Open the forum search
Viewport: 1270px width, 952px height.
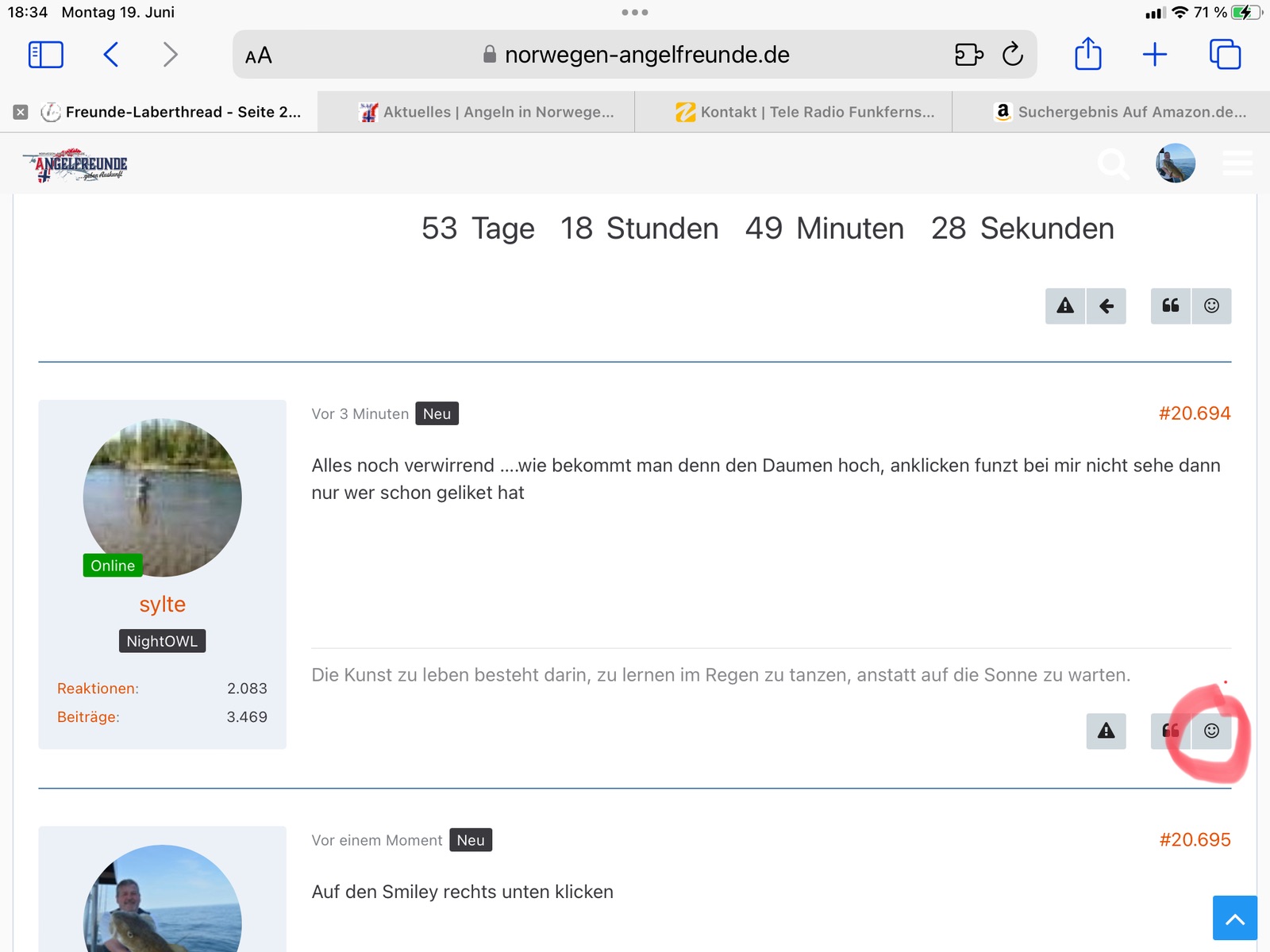[x=1113, y=164]
